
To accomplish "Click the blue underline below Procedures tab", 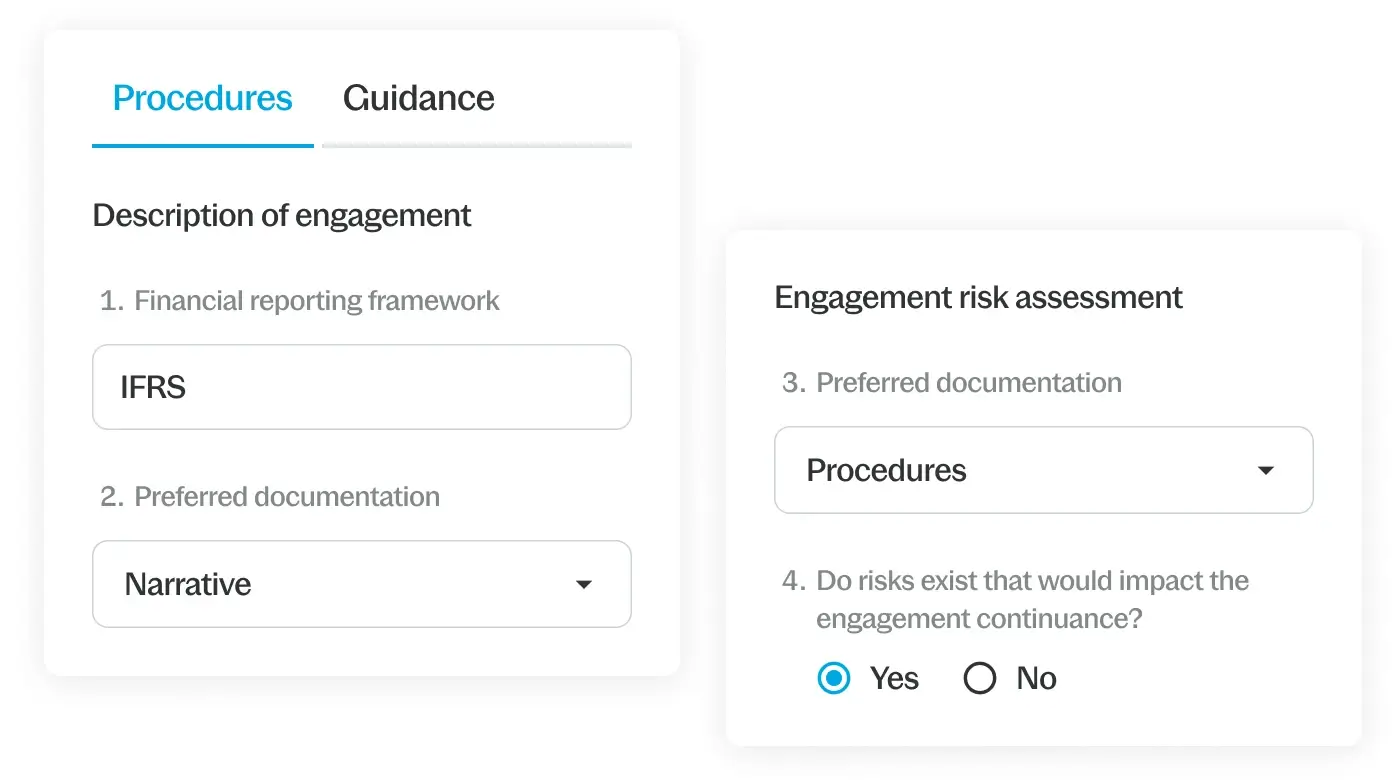I will pyautogui.click(x=202, y=145).
